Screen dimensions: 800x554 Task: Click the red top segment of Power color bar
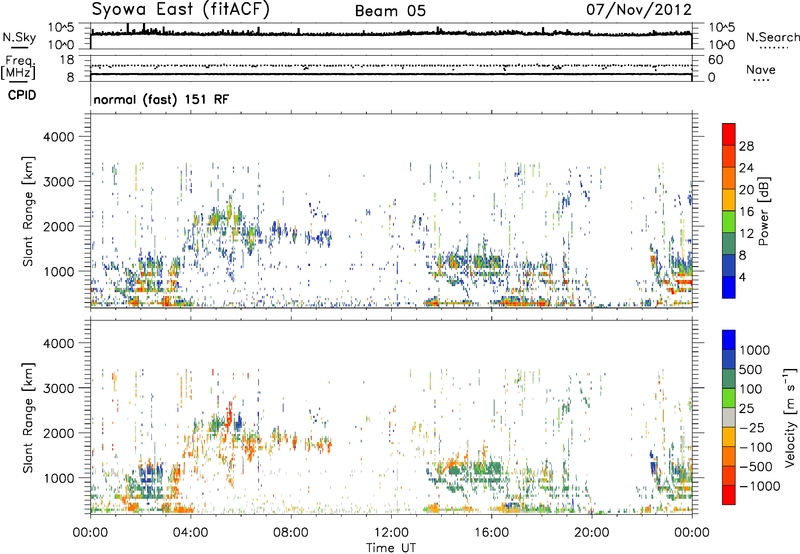(x=729, y=134)
